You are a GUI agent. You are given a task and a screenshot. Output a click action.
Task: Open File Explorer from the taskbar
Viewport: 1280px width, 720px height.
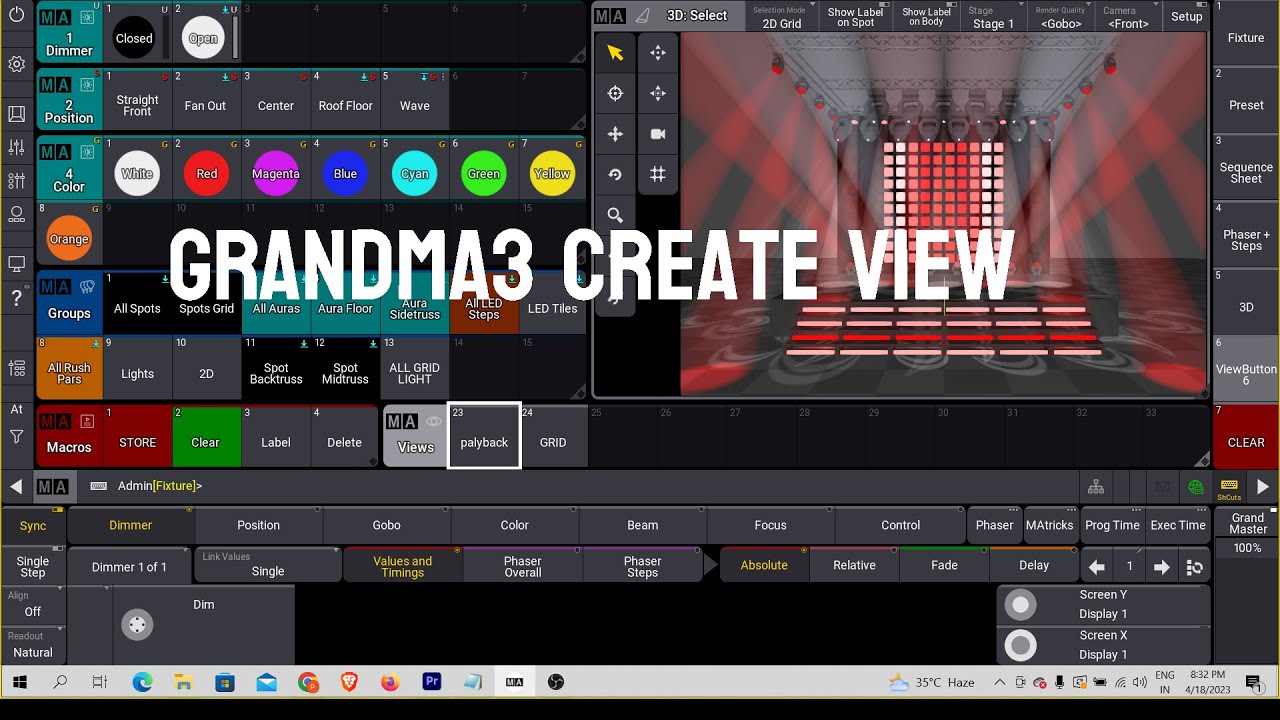[183, 682]
